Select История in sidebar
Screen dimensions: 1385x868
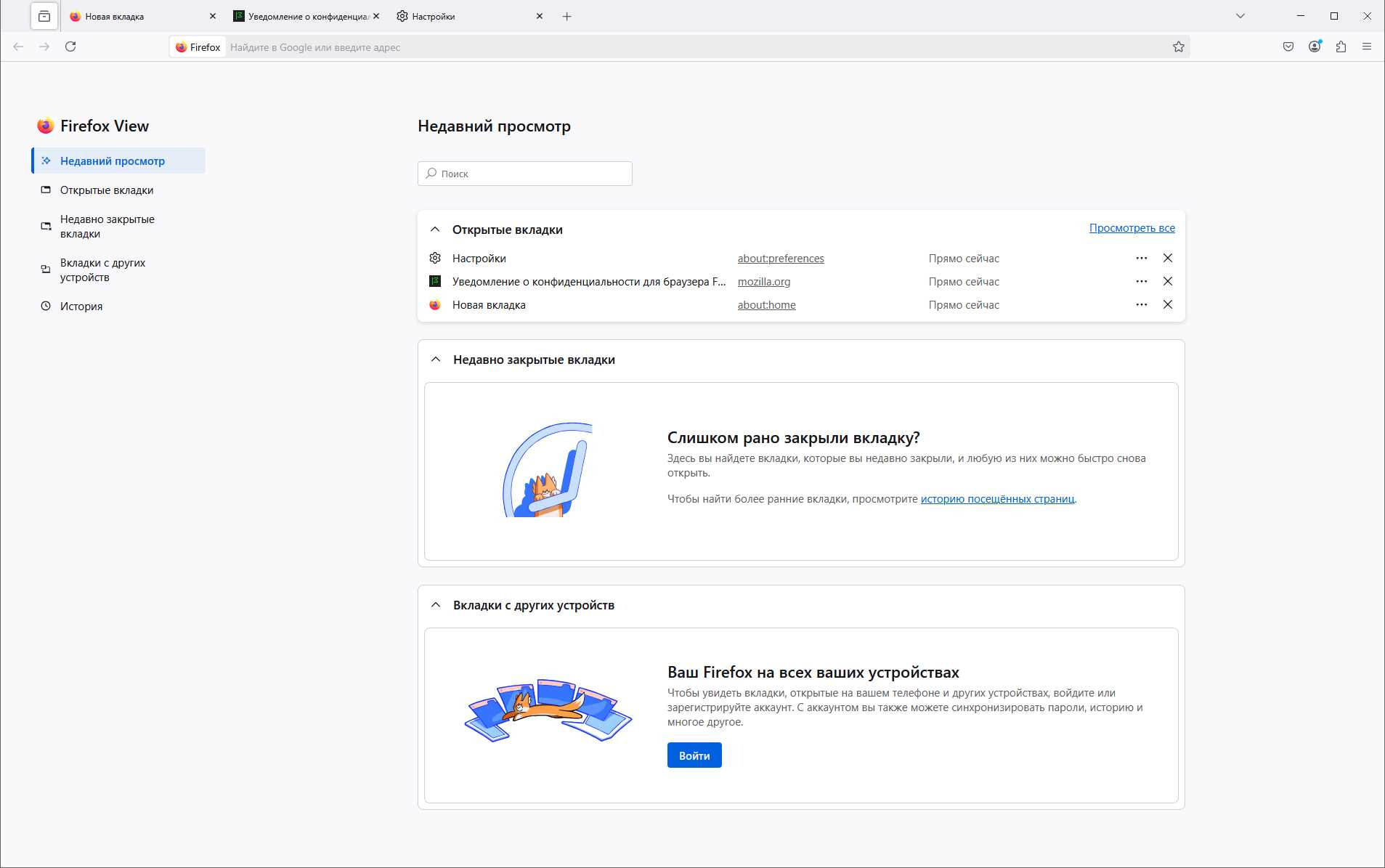tap(118, 306)
